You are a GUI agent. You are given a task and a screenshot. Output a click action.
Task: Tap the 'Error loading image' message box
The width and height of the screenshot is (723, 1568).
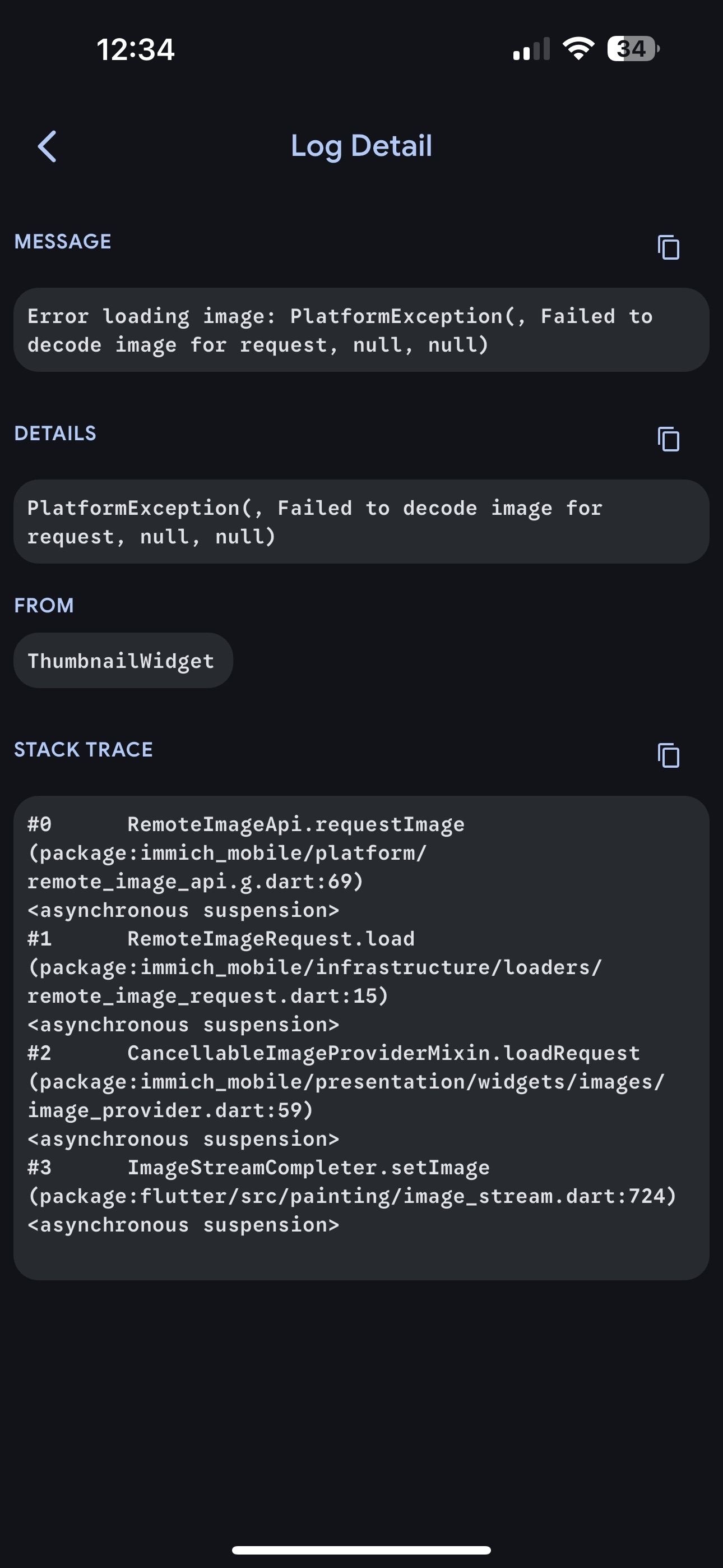tap(361, 330)
